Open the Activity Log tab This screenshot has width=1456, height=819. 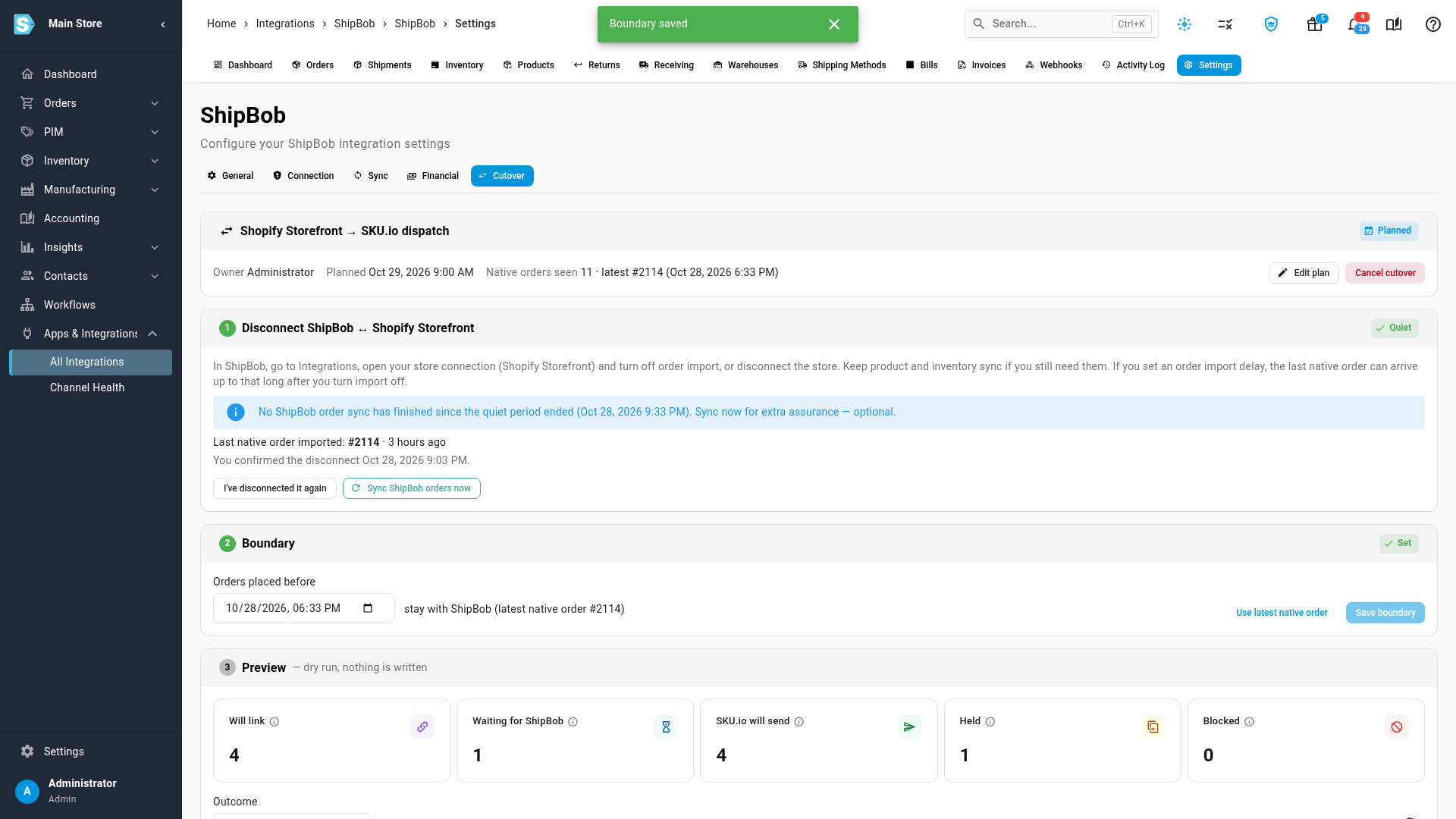tap(1133, 65)
